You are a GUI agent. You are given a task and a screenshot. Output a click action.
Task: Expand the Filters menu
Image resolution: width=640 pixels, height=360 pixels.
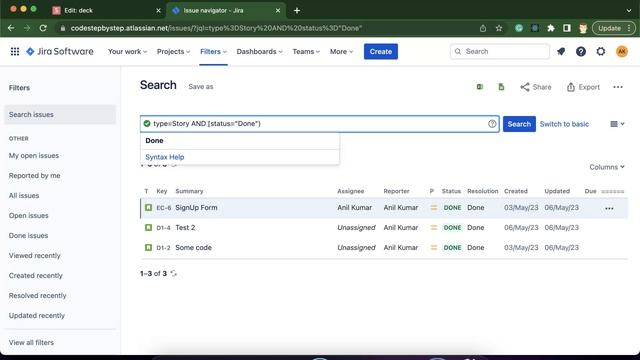click(x=213, y=51)
